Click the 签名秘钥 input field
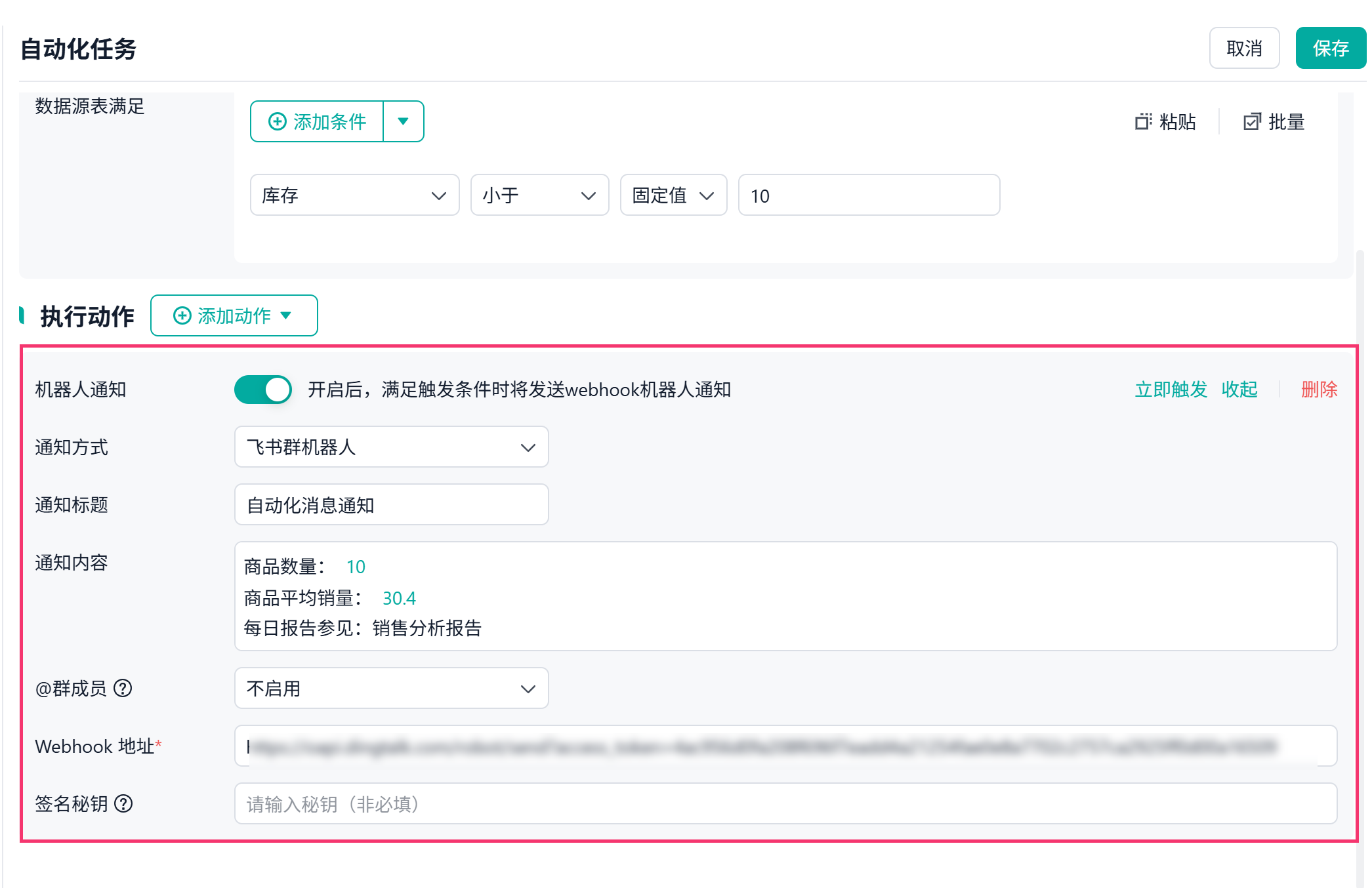Viewport: 1372px width, 888px height. [785, 803]
